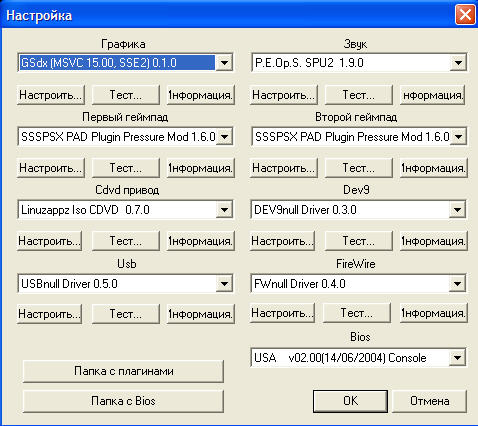Open the Cdvd привод dropdown
This screenshot has height=426, width=478.
(224, 210)
